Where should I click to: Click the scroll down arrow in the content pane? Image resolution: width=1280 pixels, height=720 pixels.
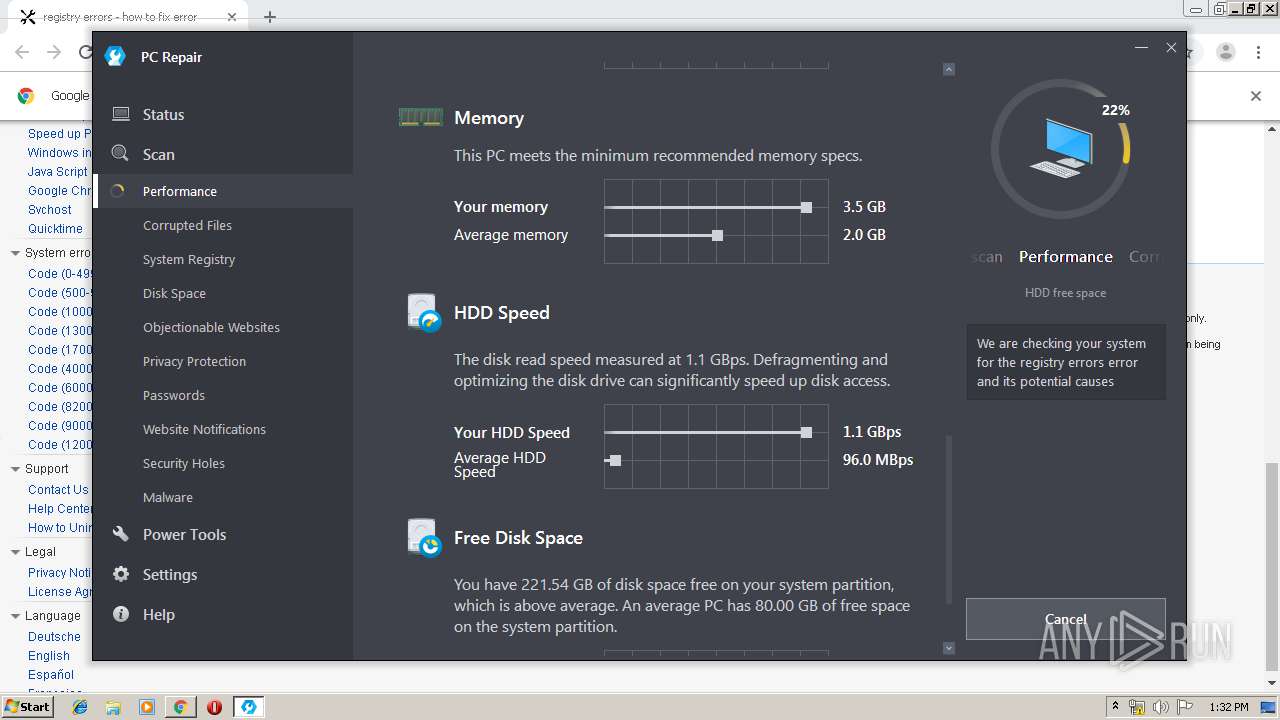(x=949, y=648)
